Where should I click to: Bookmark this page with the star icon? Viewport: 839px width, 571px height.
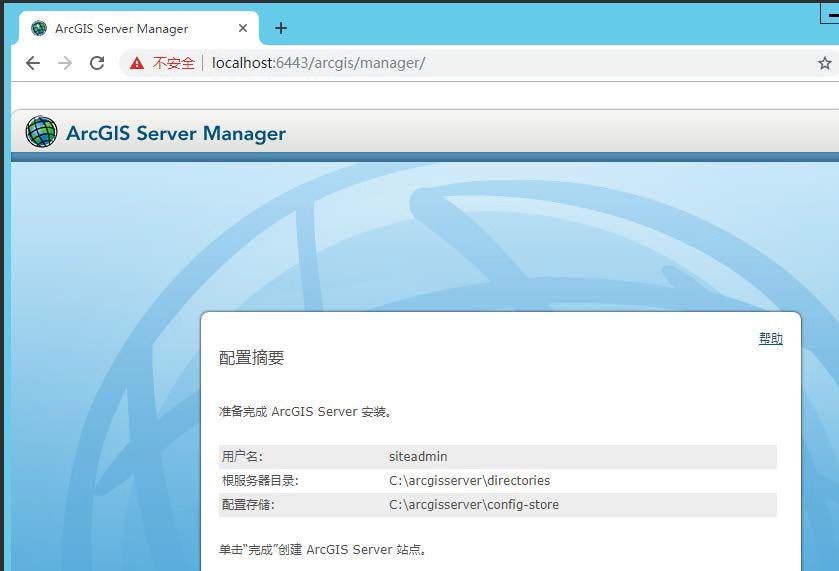click(825, 63)
